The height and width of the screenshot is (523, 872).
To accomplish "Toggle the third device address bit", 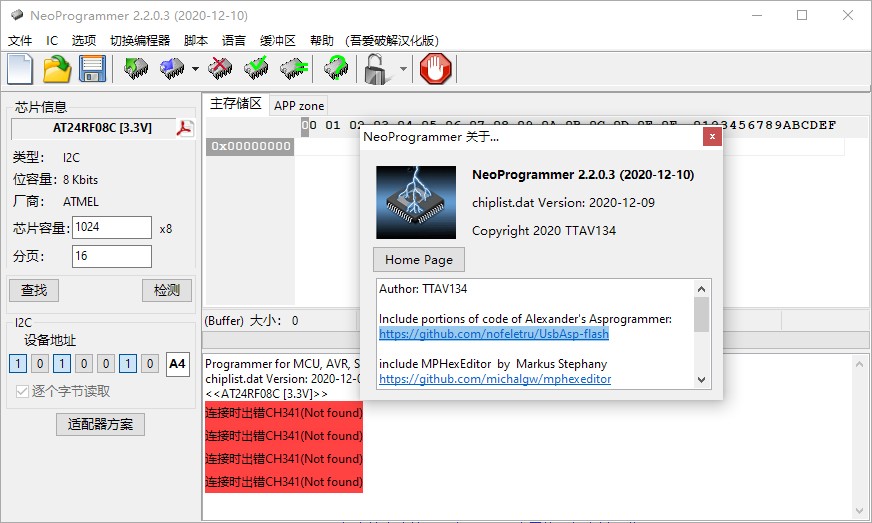I will 62,364.
